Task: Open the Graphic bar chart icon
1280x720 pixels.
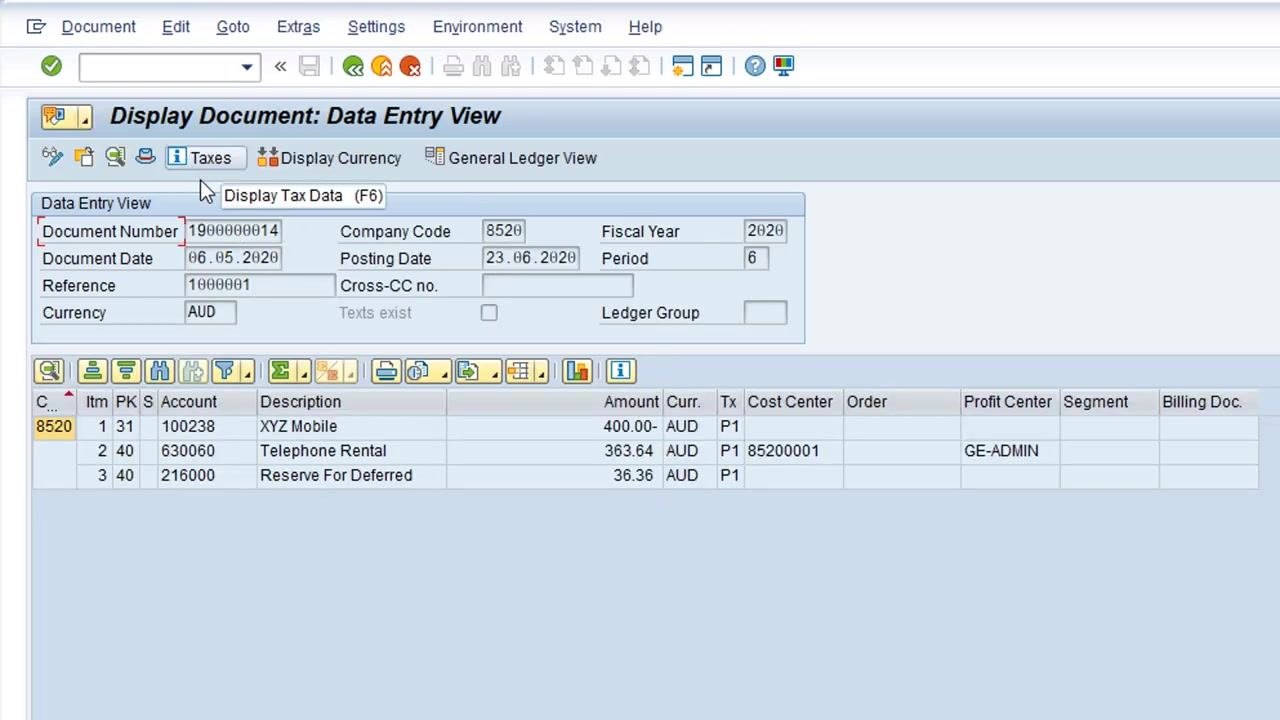Action: [x=577, y=372]
